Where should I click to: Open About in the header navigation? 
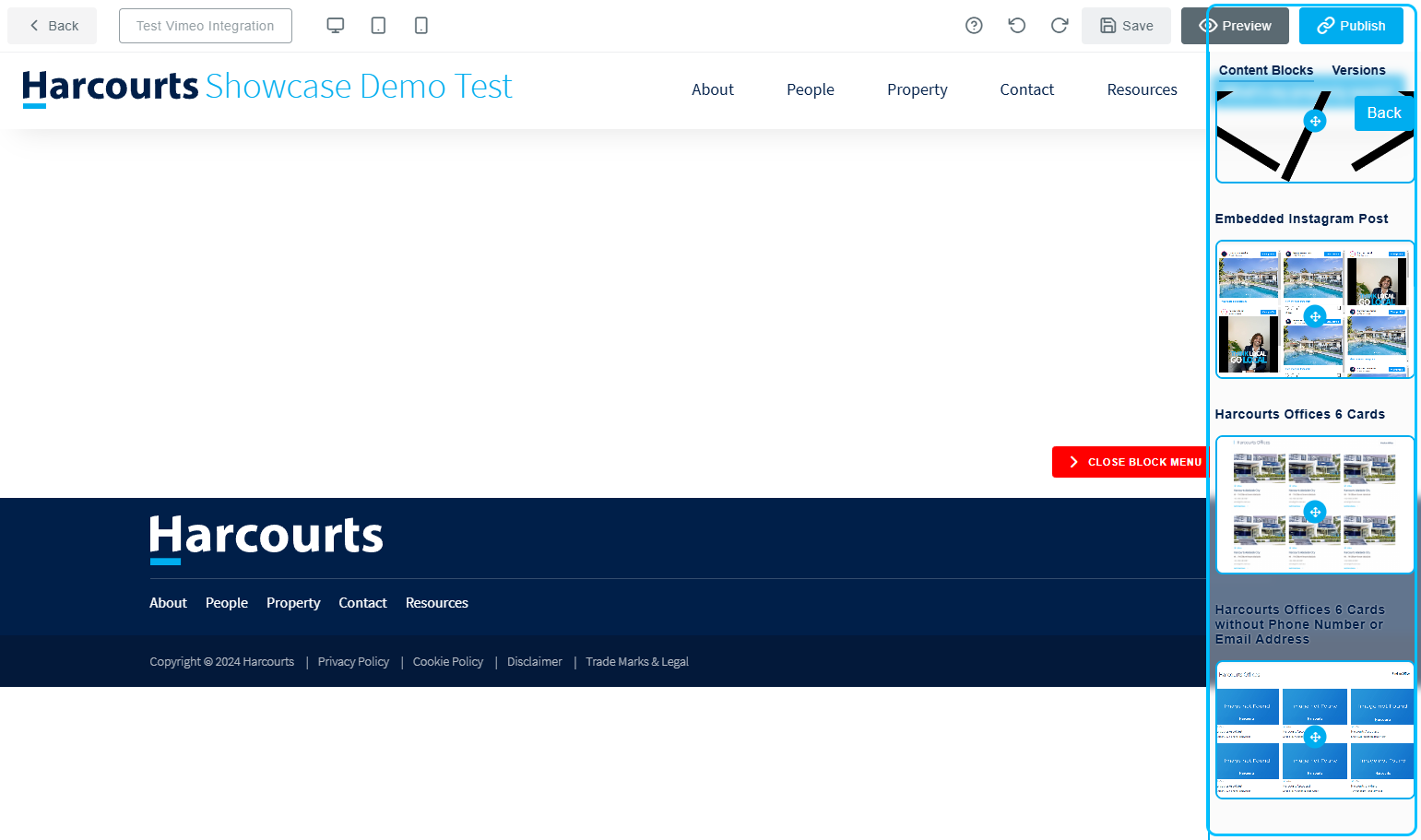point(713,89)
